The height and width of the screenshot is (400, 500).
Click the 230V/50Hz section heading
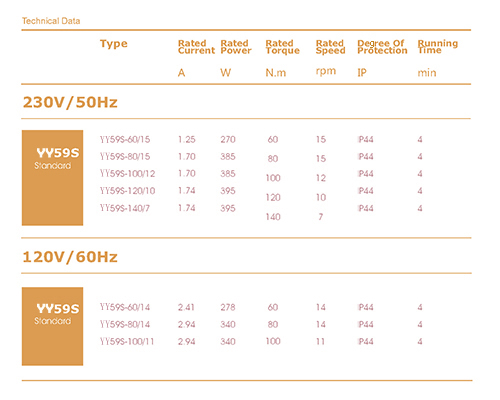pos(70,102)
